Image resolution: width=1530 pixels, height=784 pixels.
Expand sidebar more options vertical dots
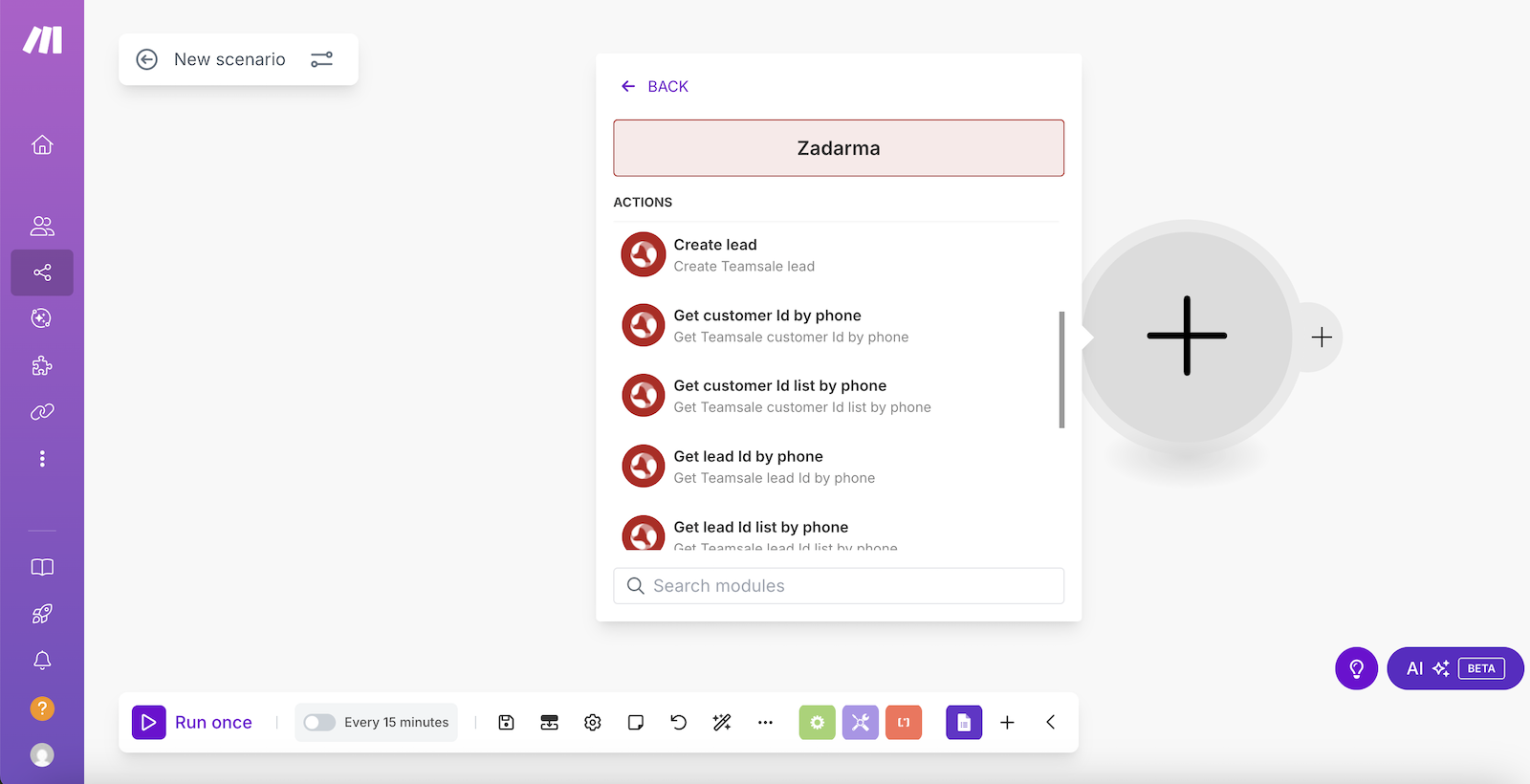42,459
